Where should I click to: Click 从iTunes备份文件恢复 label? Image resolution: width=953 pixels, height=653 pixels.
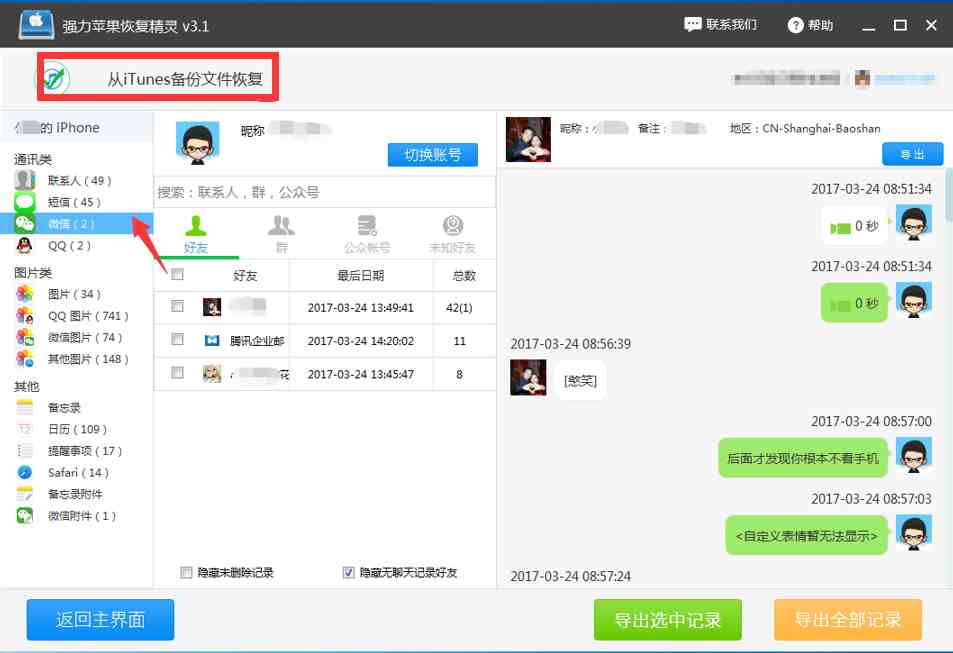[185, 79]
